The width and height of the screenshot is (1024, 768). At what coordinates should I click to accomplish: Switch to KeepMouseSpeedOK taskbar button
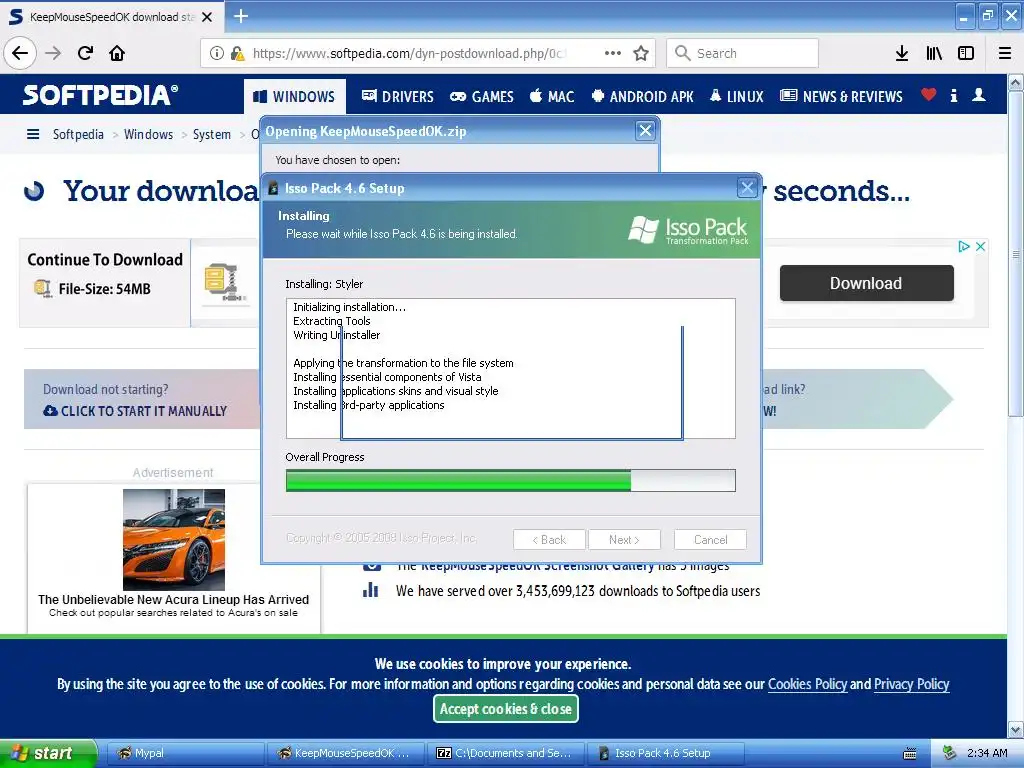click(345, 753)
